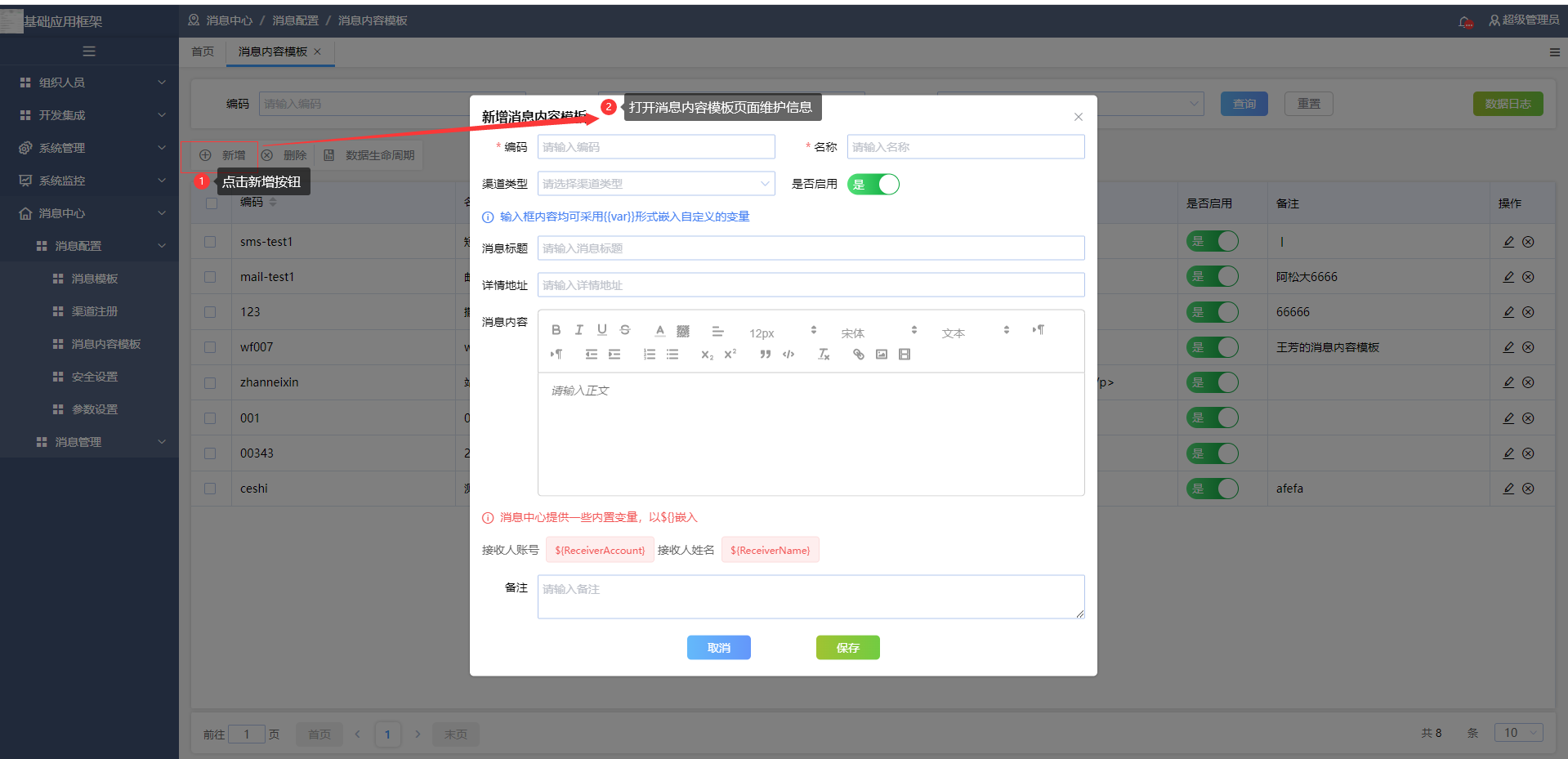Image resolution: width=1568 pixels, height=759 pixels.
Task: Insert a code block in editor
Action: [x=788, y=355]
